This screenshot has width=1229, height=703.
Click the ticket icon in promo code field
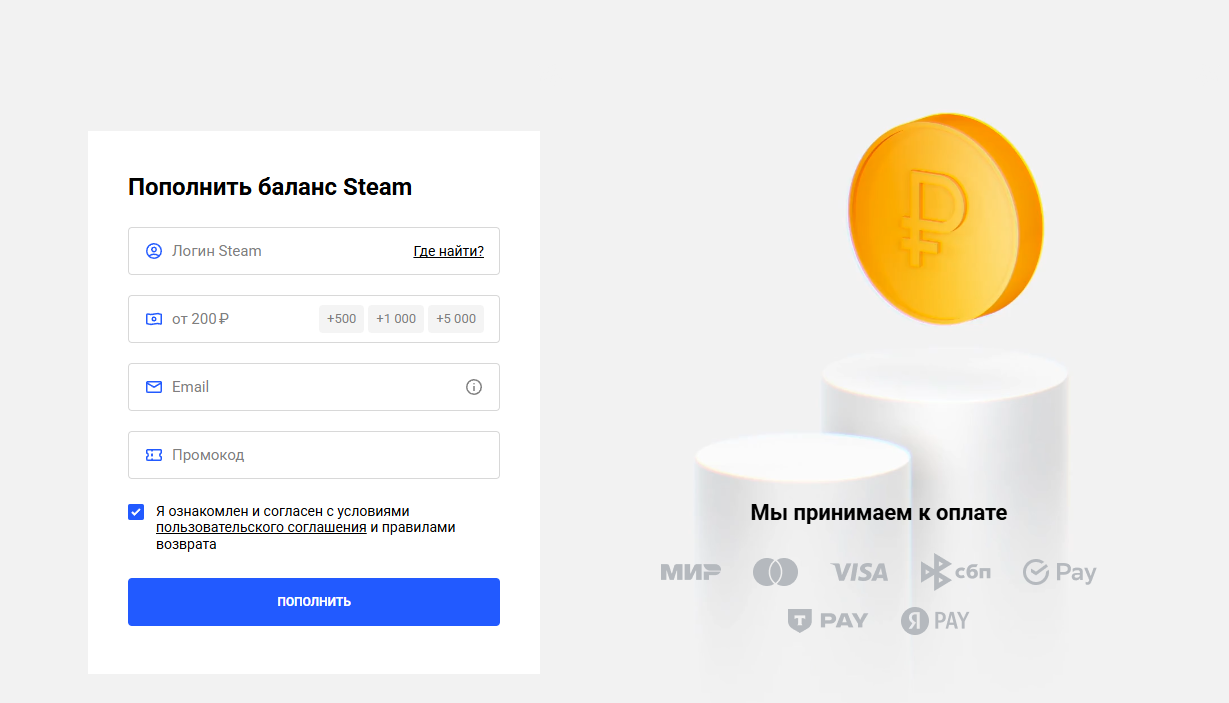[154, 455]
